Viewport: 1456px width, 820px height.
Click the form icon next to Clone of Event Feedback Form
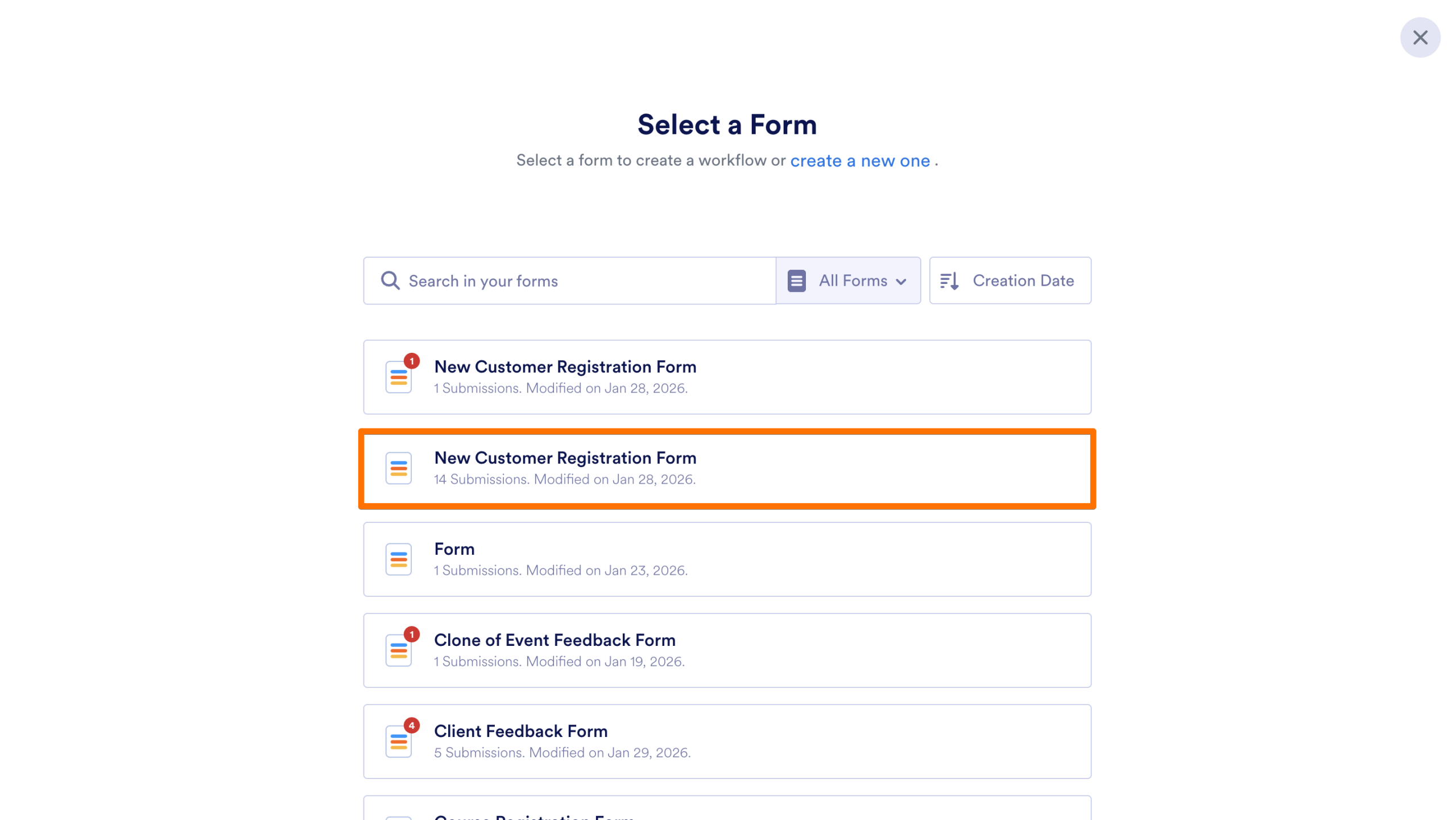point(398,650)
